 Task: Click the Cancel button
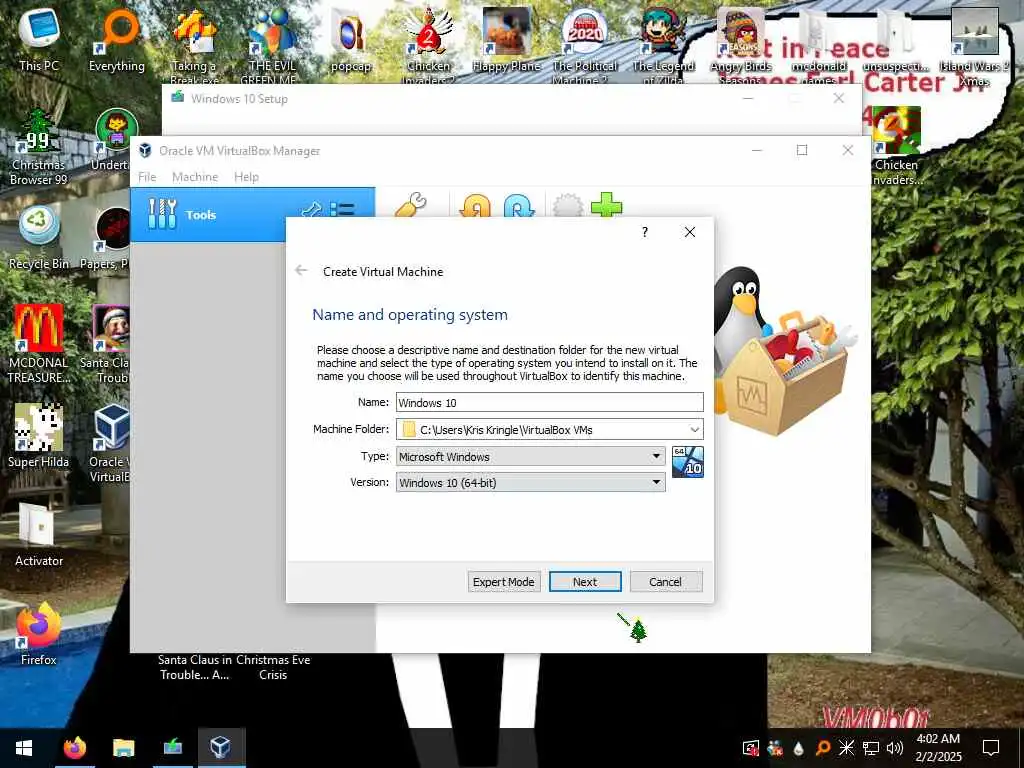tap(665, 581)
